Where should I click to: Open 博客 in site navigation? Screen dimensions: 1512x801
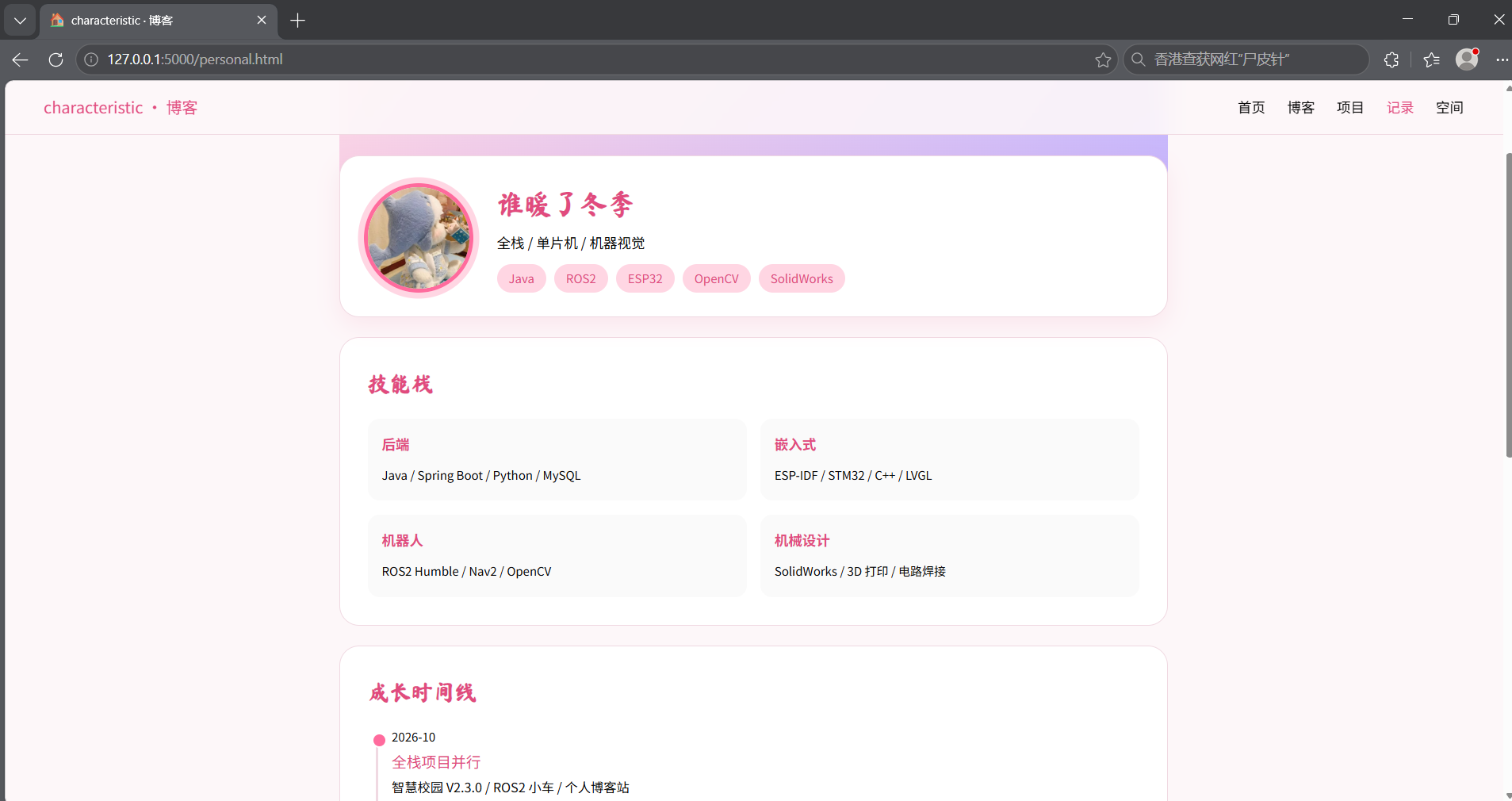click(1301, 108)
